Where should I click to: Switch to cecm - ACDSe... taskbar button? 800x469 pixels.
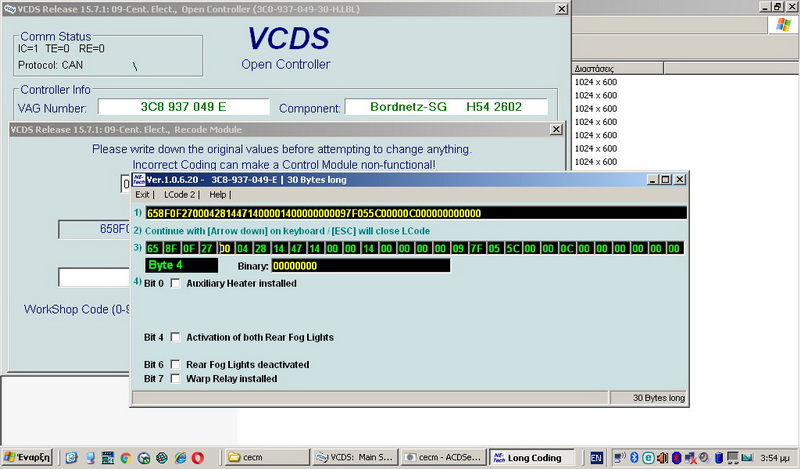tap(443, 457)
